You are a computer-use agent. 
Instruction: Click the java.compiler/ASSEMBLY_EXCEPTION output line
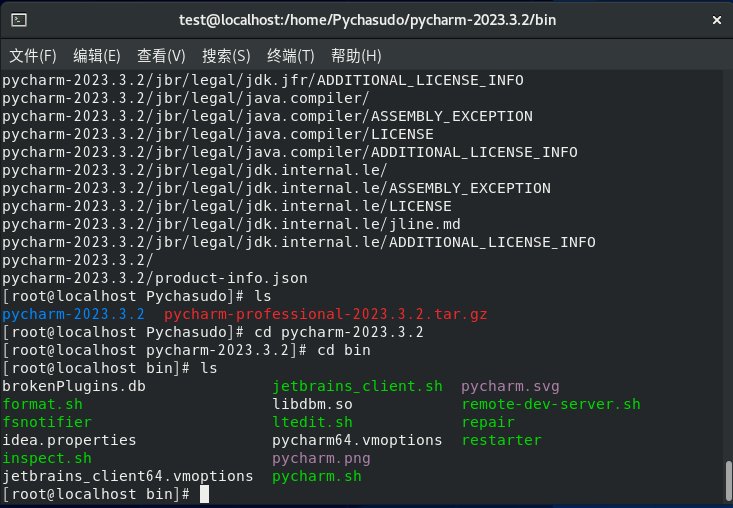coord(267,116)
